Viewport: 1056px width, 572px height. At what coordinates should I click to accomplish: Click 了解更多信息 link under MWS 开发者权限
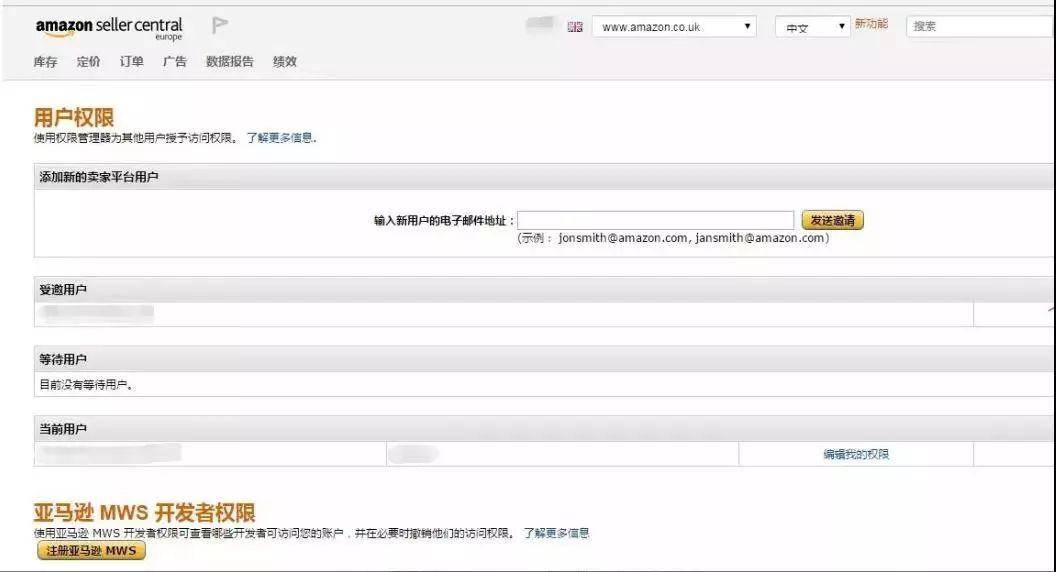pyautogui.click(x=556, y=533)
